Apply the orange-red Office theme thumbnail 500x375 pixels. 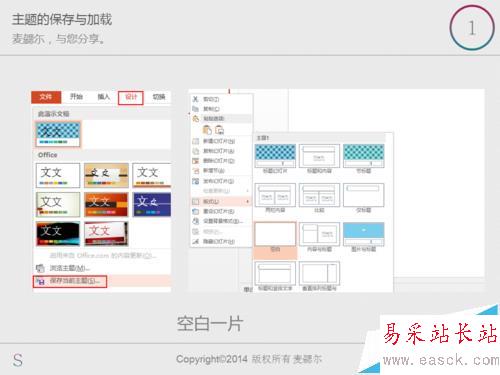click(x=106, y=204)
